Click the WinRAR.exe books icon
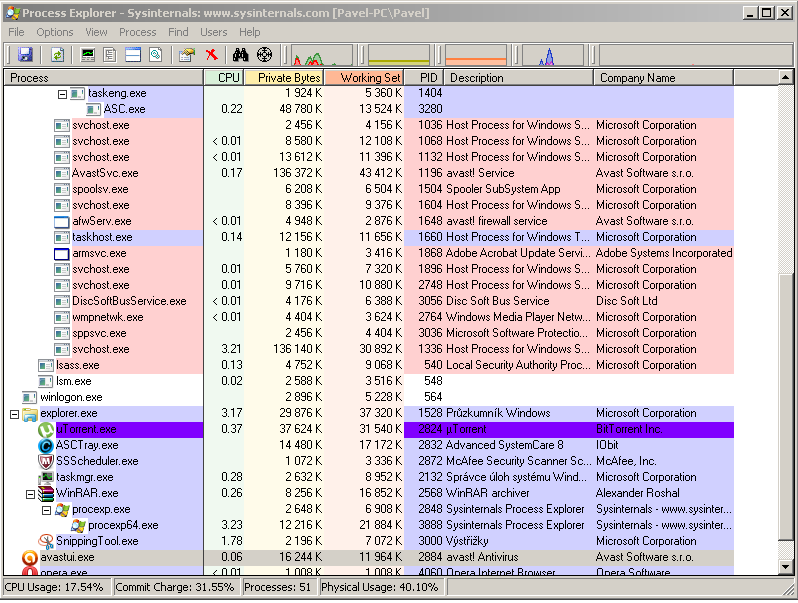Screen dimensions: 798x603 pyautogui.click(x=46, y=494)
